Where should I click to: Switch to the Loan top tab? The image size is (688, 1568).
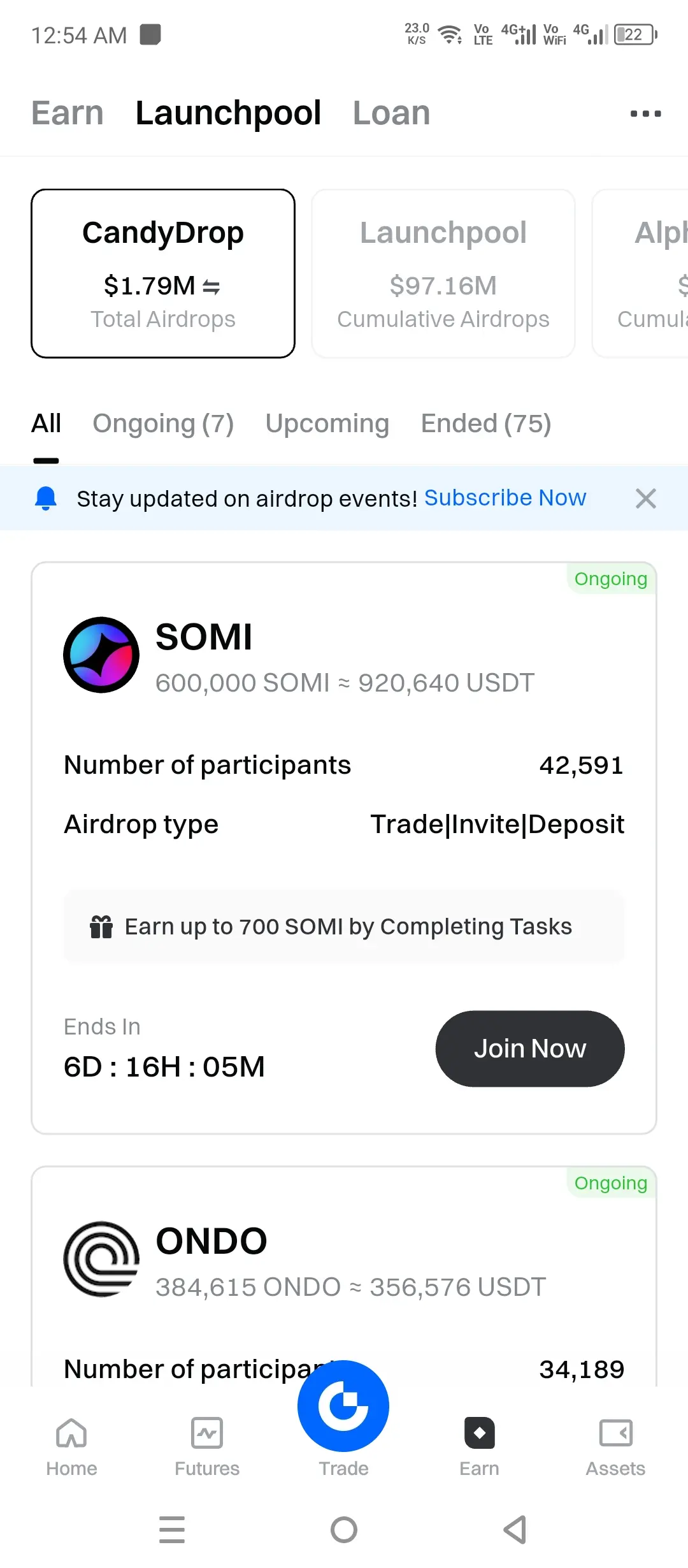(x=392, y=113)
